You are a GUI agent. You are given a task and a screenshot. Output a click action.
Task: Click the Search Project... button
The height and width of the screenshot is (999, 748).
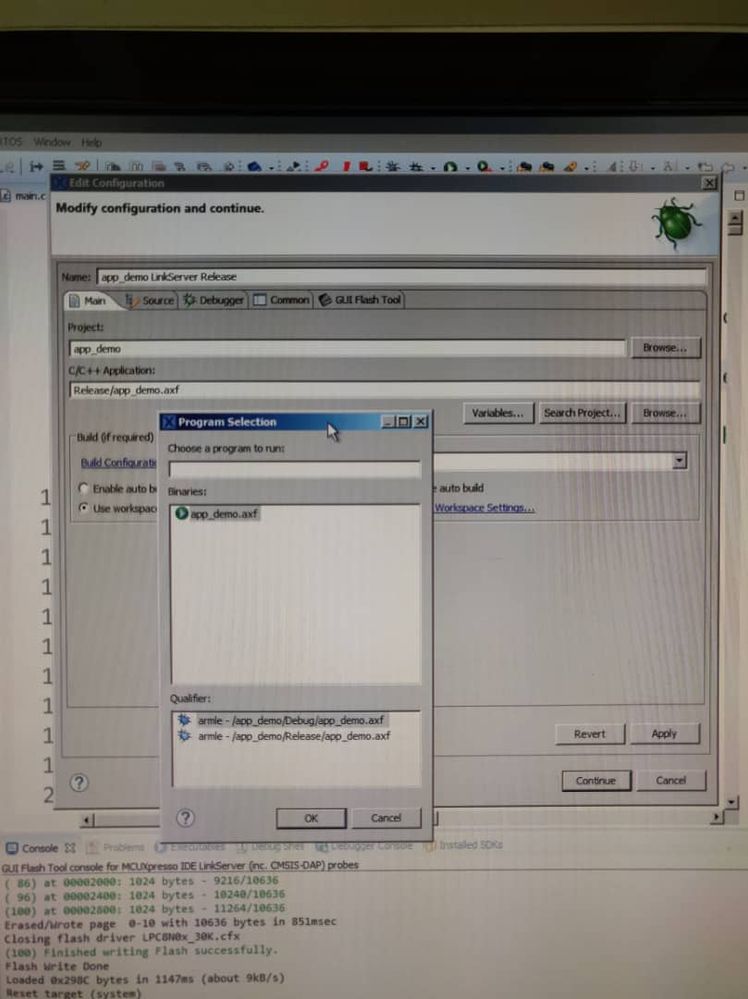(582, 413)
